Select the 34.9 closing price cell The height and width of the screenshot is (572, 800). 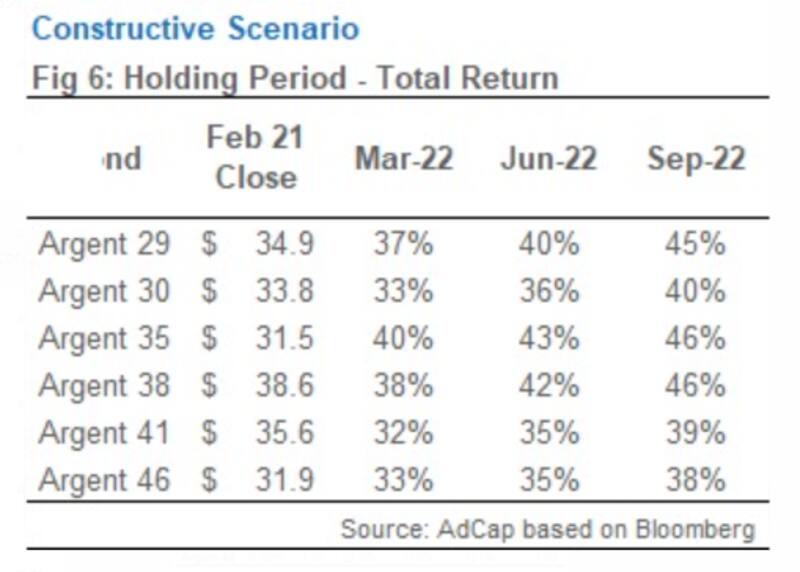pyautogui.click(x=283, y=244)
